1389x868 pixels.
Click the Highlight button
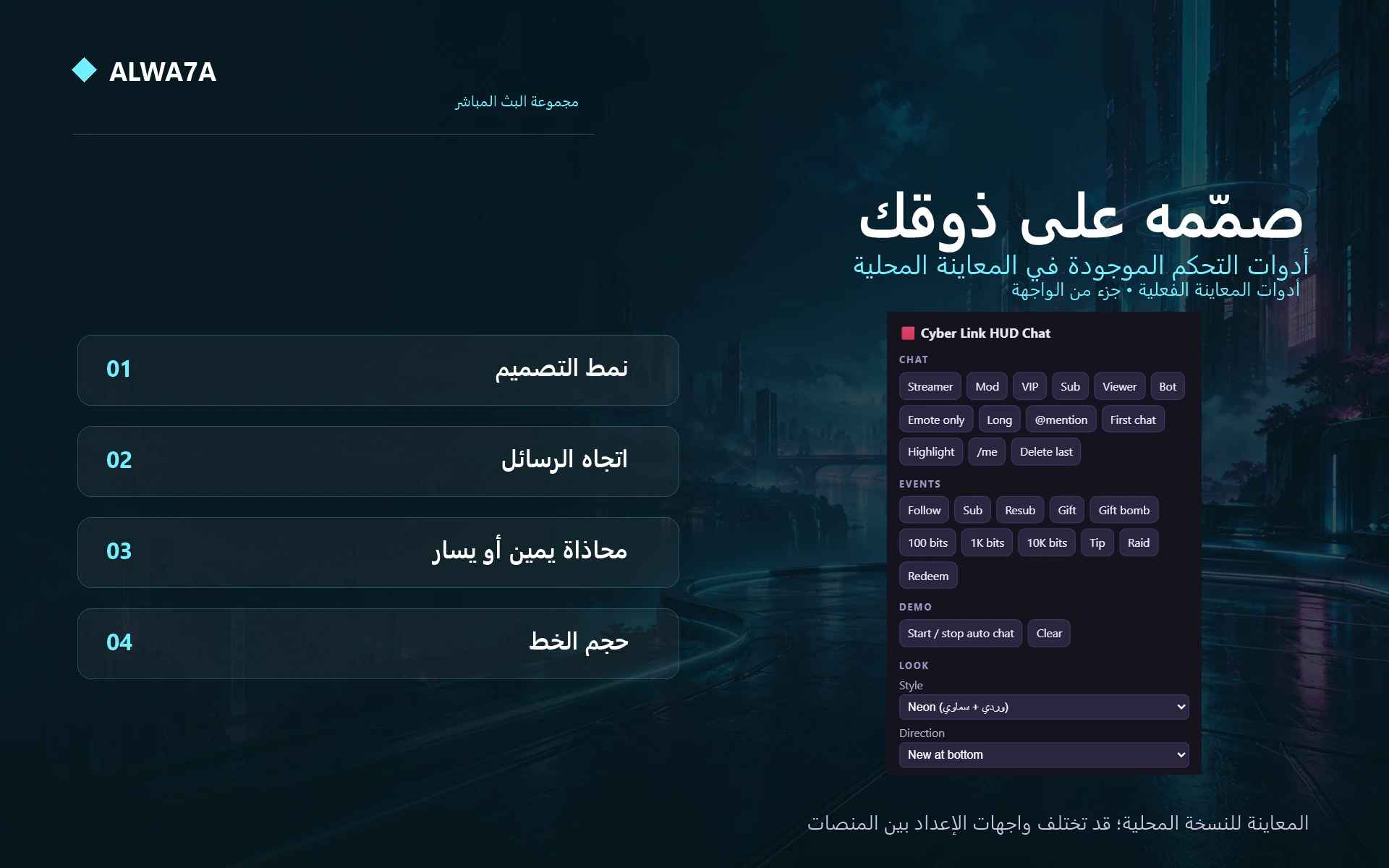click(x=931, y=451)
